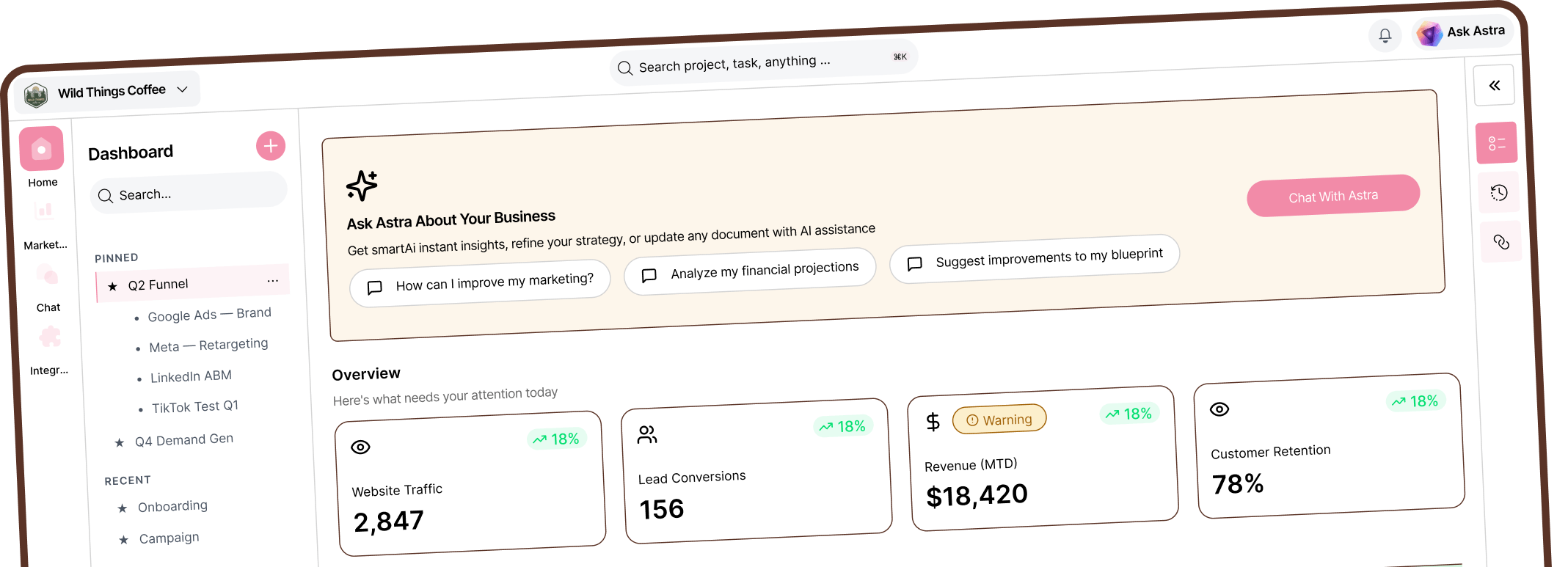Open the history clock icon in right rail
The width and height of the screenshot is (1568, 567).
[1499, 193]
